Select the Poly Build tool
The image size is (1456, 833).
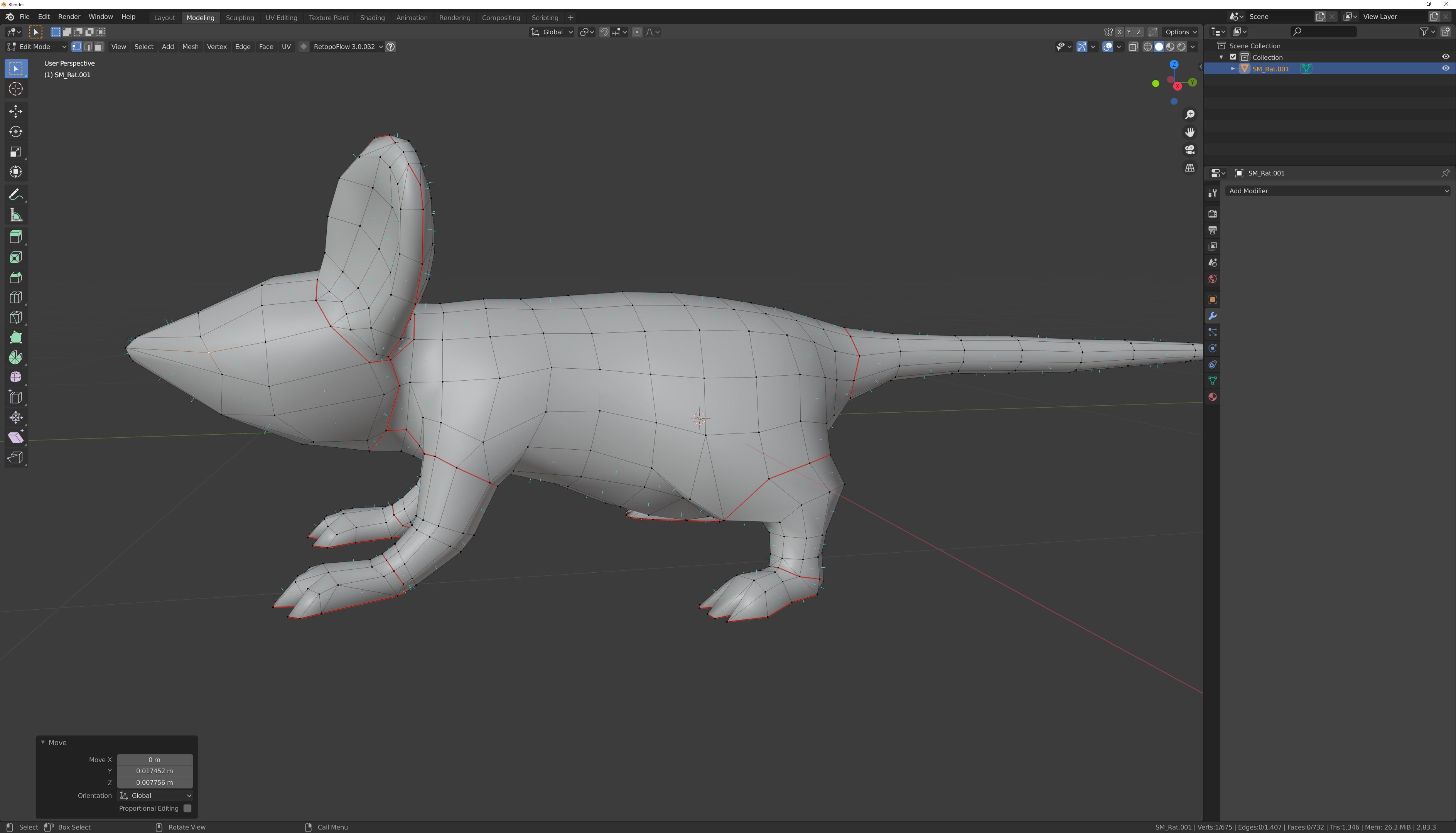pyautogui.click(x=15, y=337)
